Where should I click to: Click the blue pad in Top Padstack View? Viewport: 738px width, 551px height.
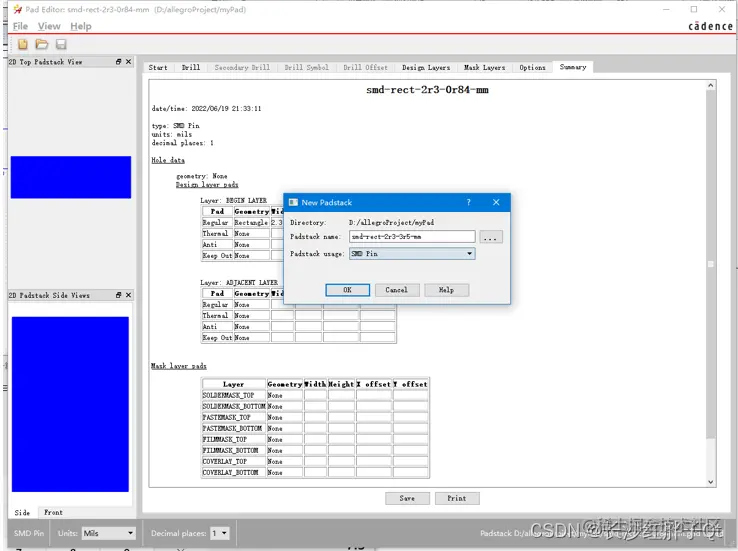pyautogui.click(x=71, y=177)
